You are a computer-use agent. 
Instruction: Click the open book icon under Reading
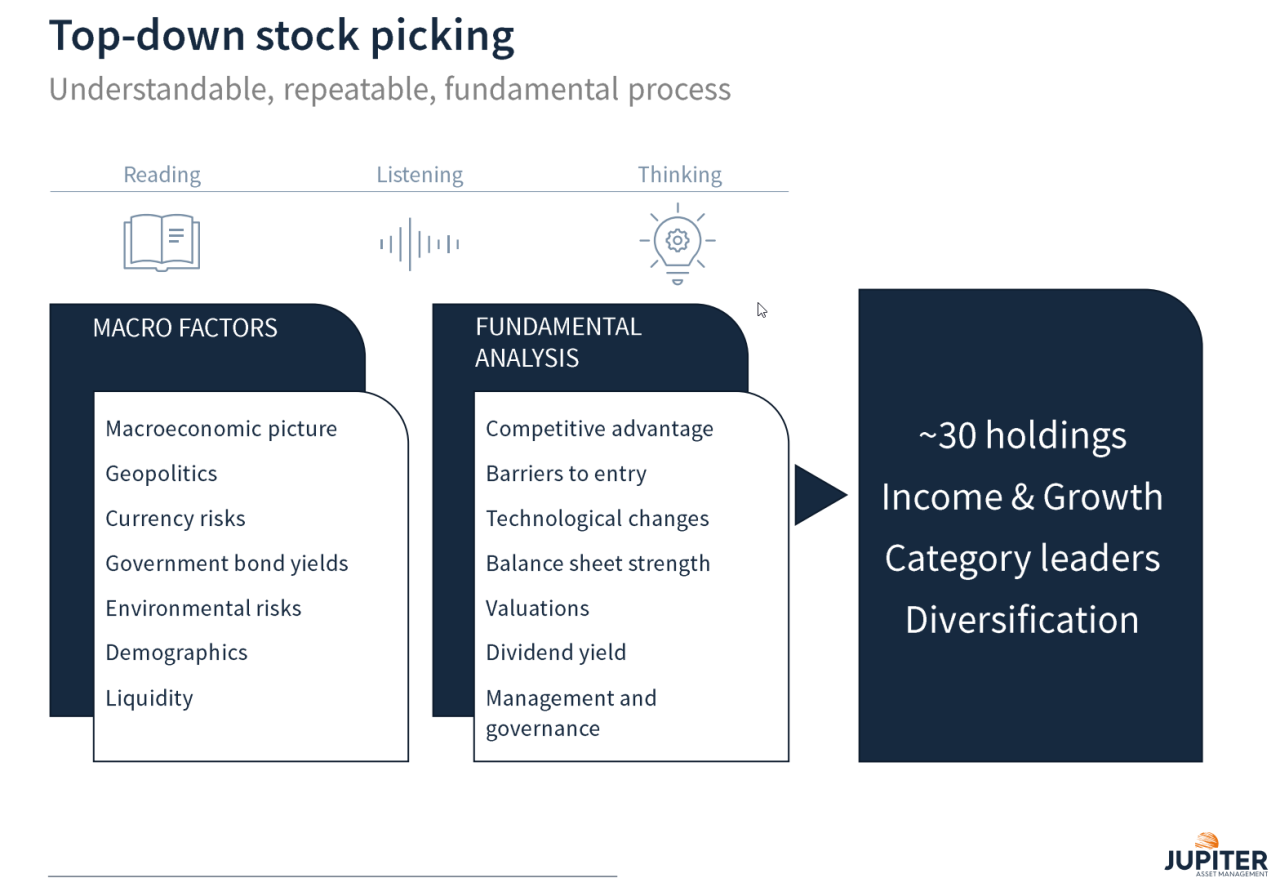[161, 242]
